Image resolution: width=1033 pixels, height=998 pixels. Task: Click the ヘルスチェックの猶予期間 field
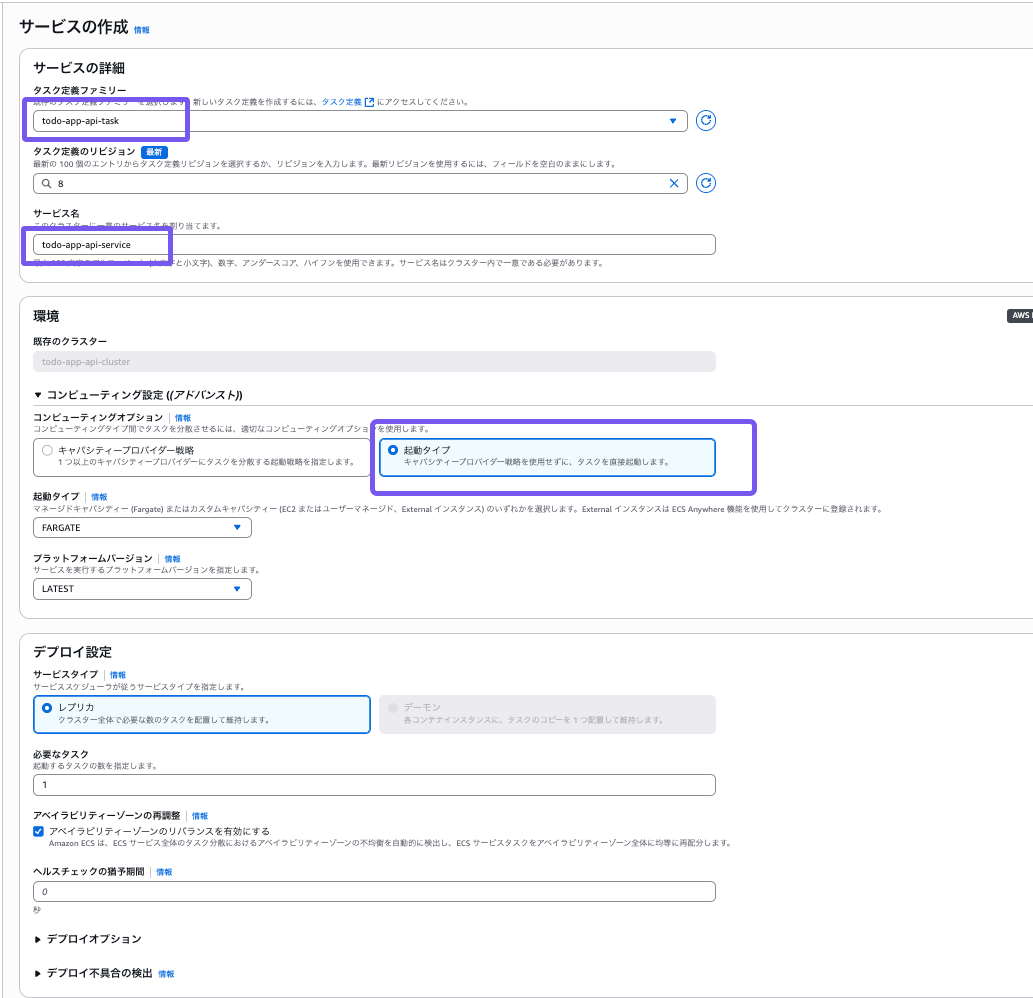[x=374, y=891]
